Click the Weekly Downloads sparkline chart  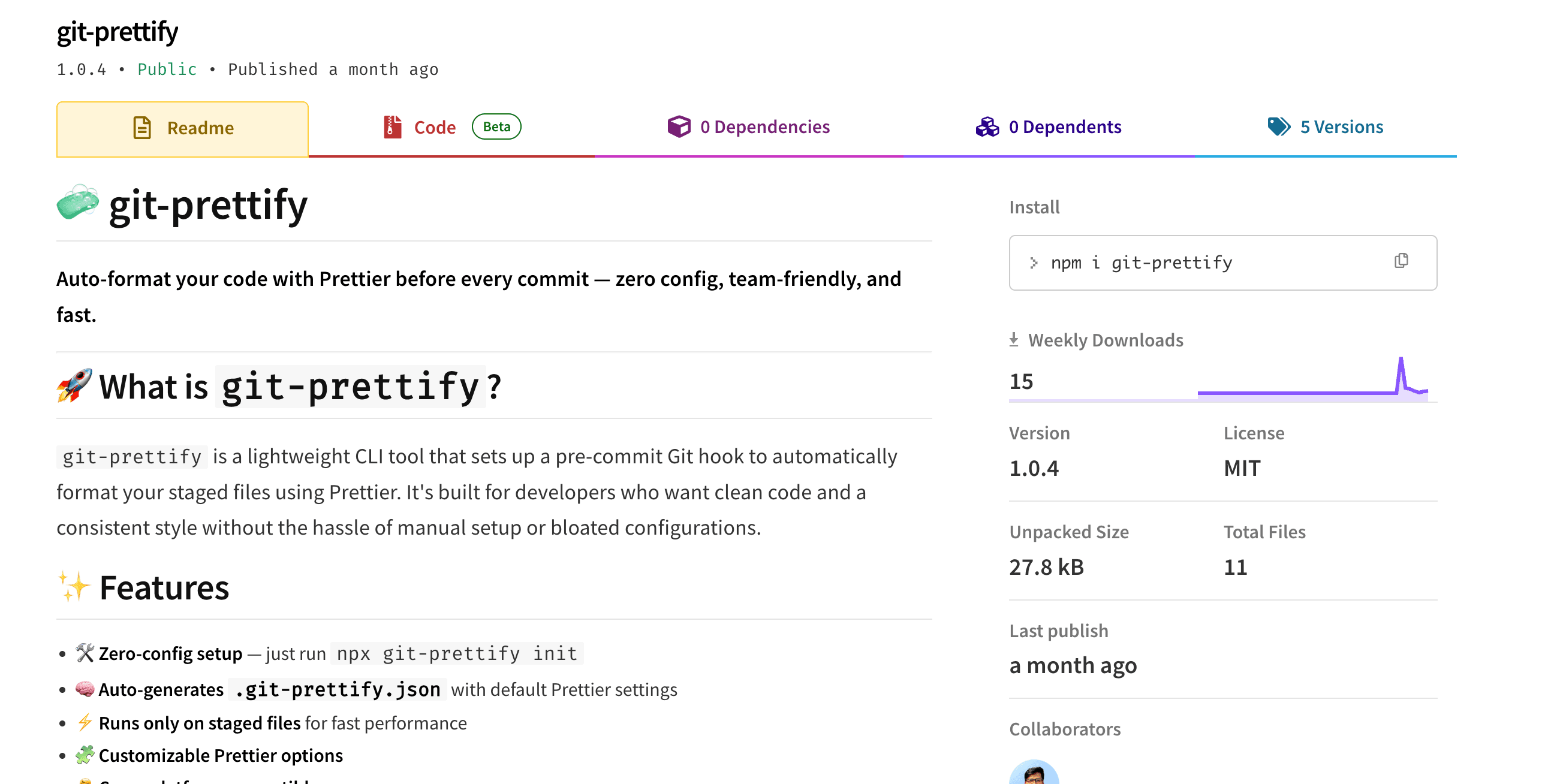click(1312, 378)
